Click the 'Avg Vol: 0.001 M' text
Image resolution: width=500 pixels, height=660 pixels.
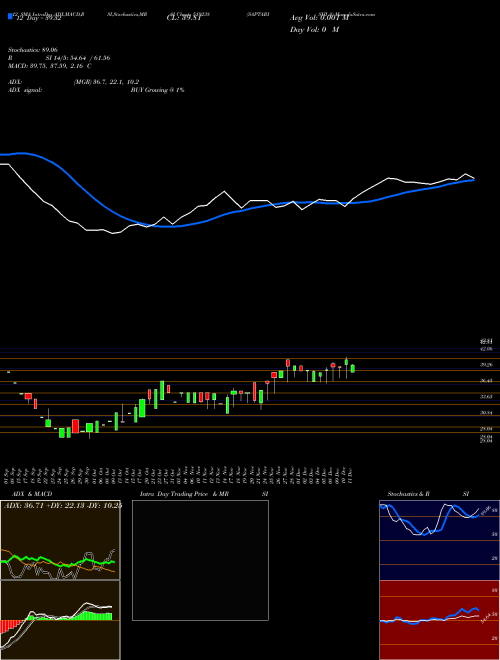(319, 18)
